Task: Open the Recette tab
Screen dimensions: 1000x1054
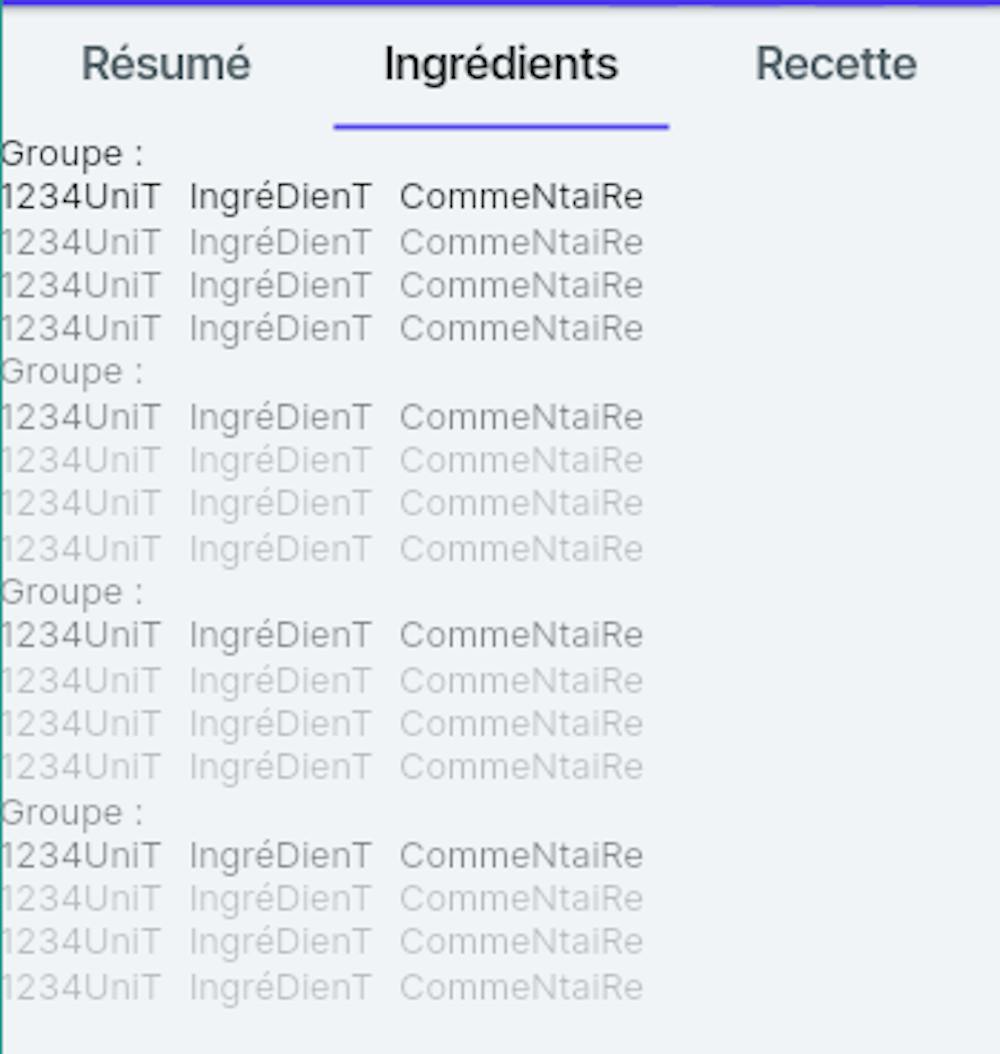Action: click(836, 65)
